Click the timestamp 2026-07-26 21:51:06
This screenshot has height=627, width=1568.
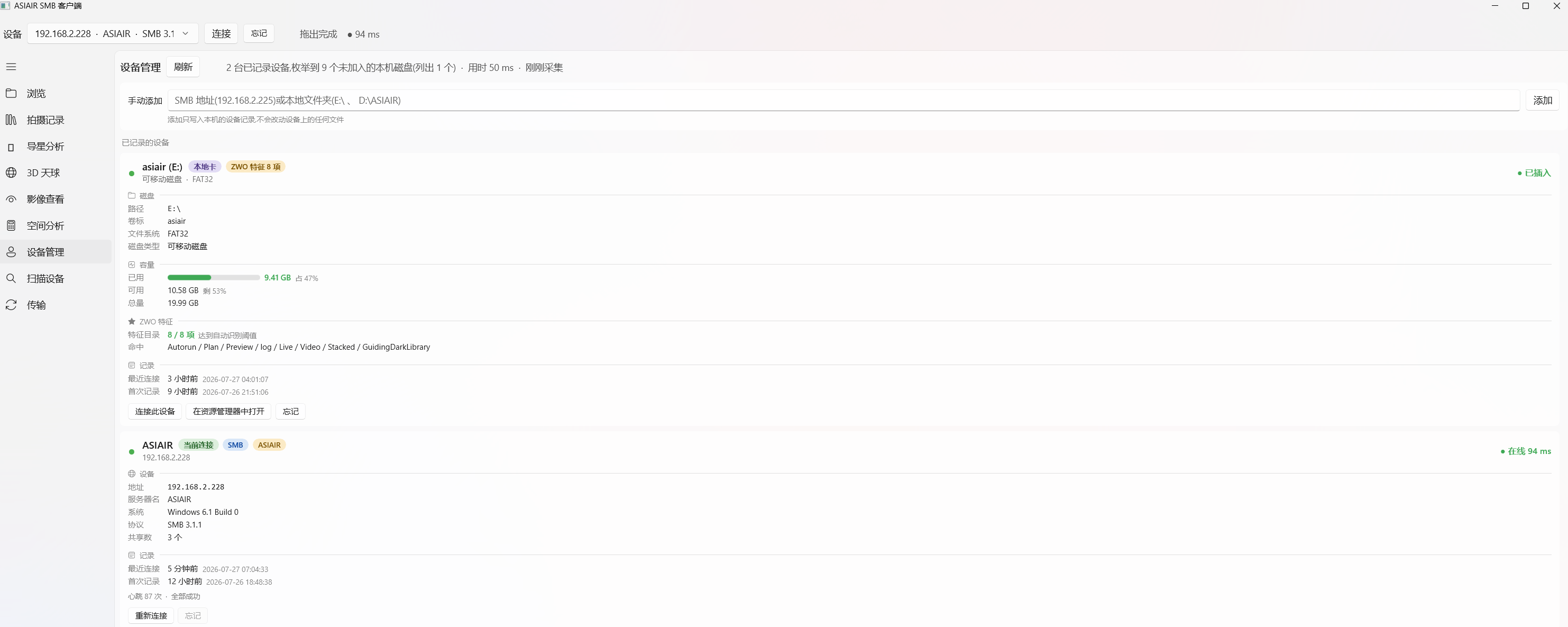(235, 392)
